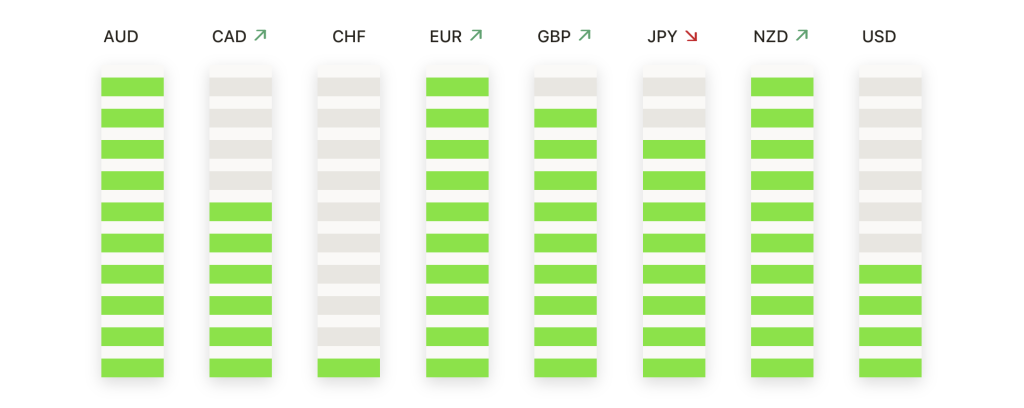Select the AUD currency label
The image size is (1024, 408).
pos(121,37)
